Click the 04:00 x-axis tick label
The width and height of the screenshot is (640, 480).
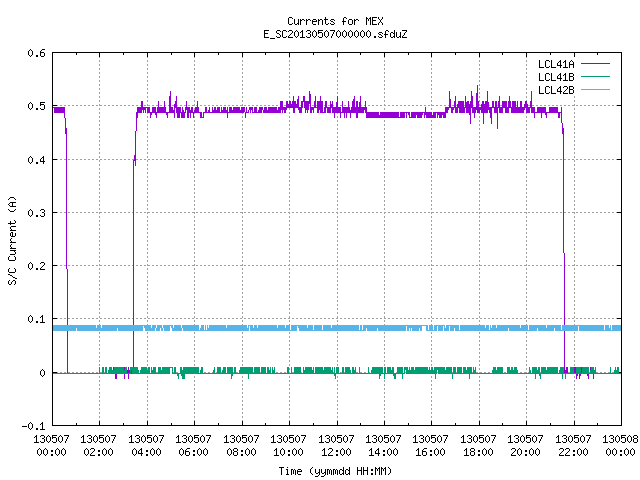pyautogui.click(x=146, y=452)
